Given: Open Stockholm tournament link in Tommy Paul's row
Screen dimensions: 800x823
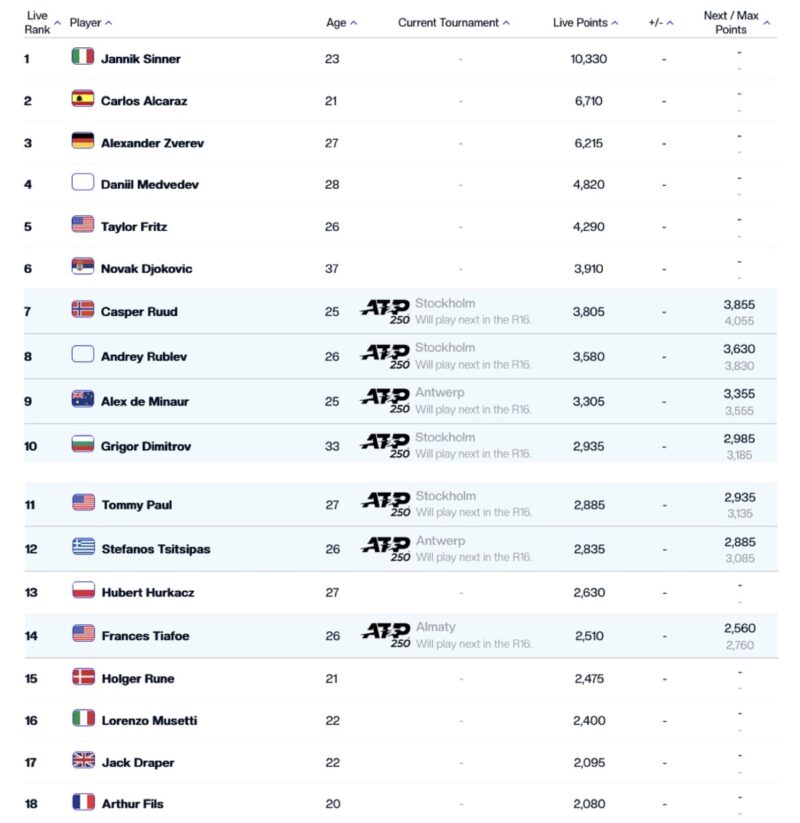Looking at the screenshot, I should pyautogui.click(x=446, y=496).
